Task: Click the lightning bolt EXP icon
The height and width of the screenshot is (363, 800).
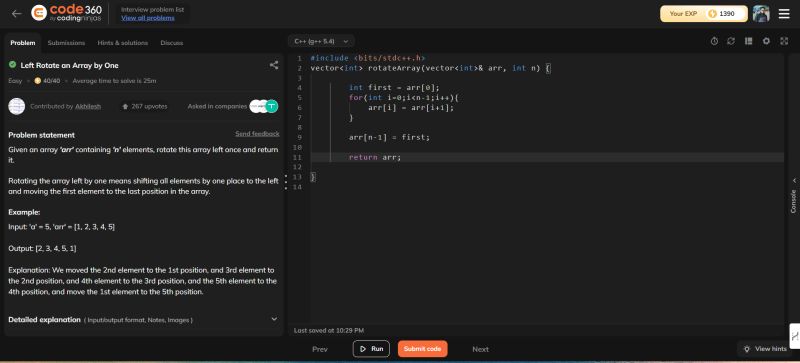Action: click(x=712, y=14)
